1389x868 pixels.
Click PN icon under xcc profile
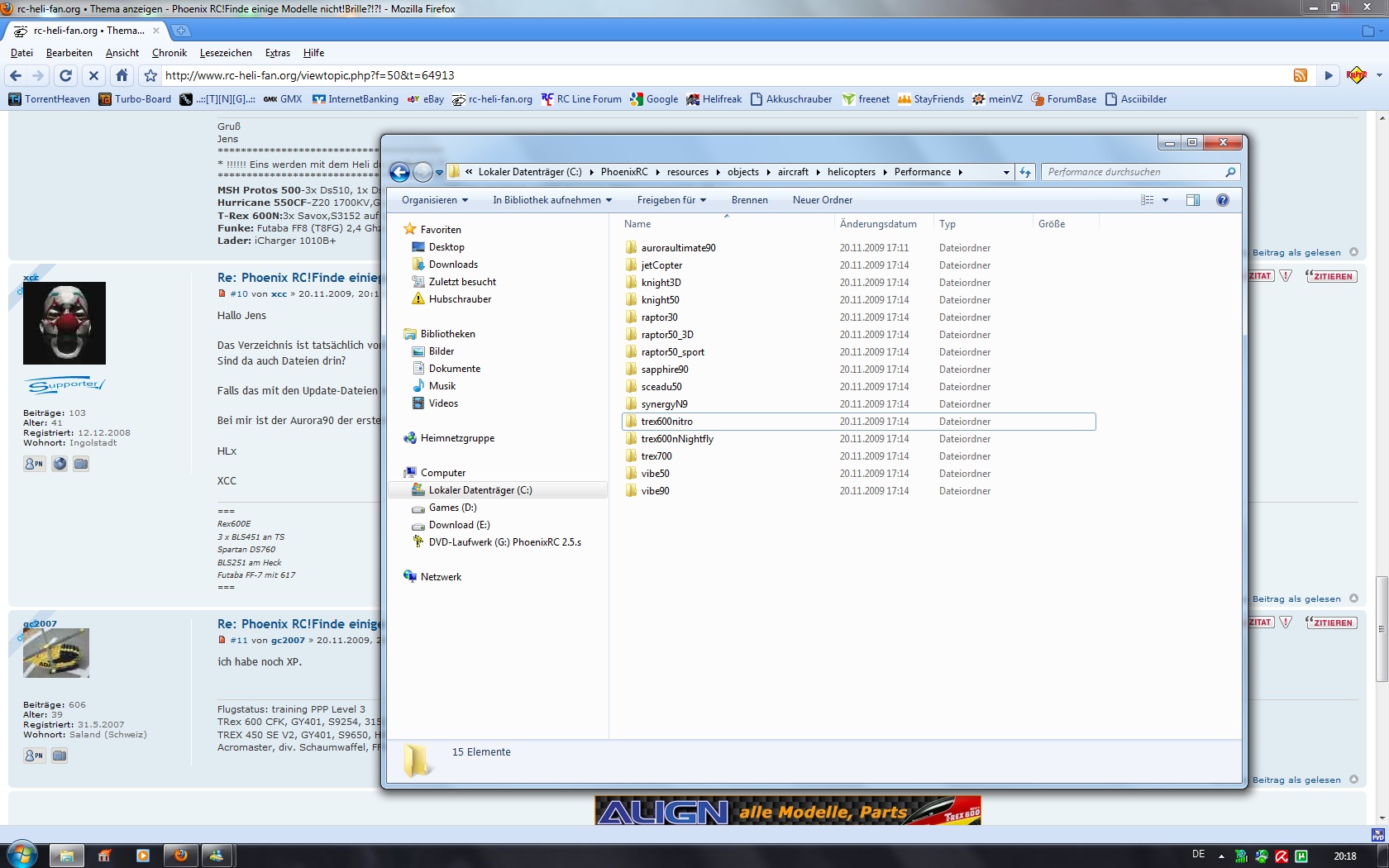click(x=34, y=464)
